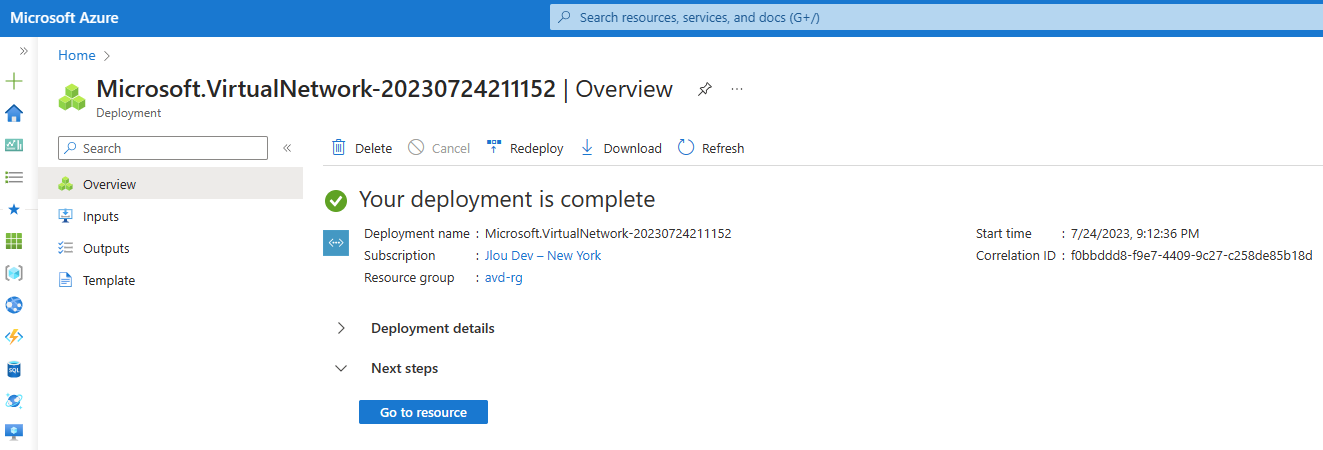Click the Create a resource plus icon
The image size is (1323, 450).
(14, 81)
